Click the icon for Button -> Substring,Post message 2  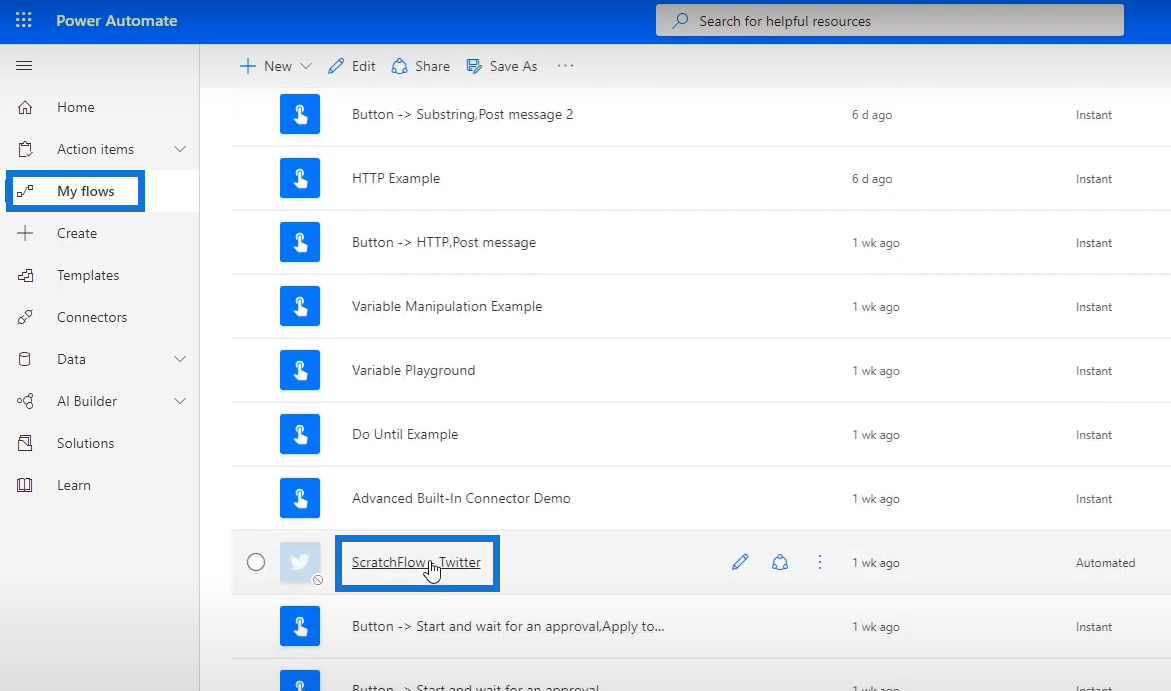300,114
